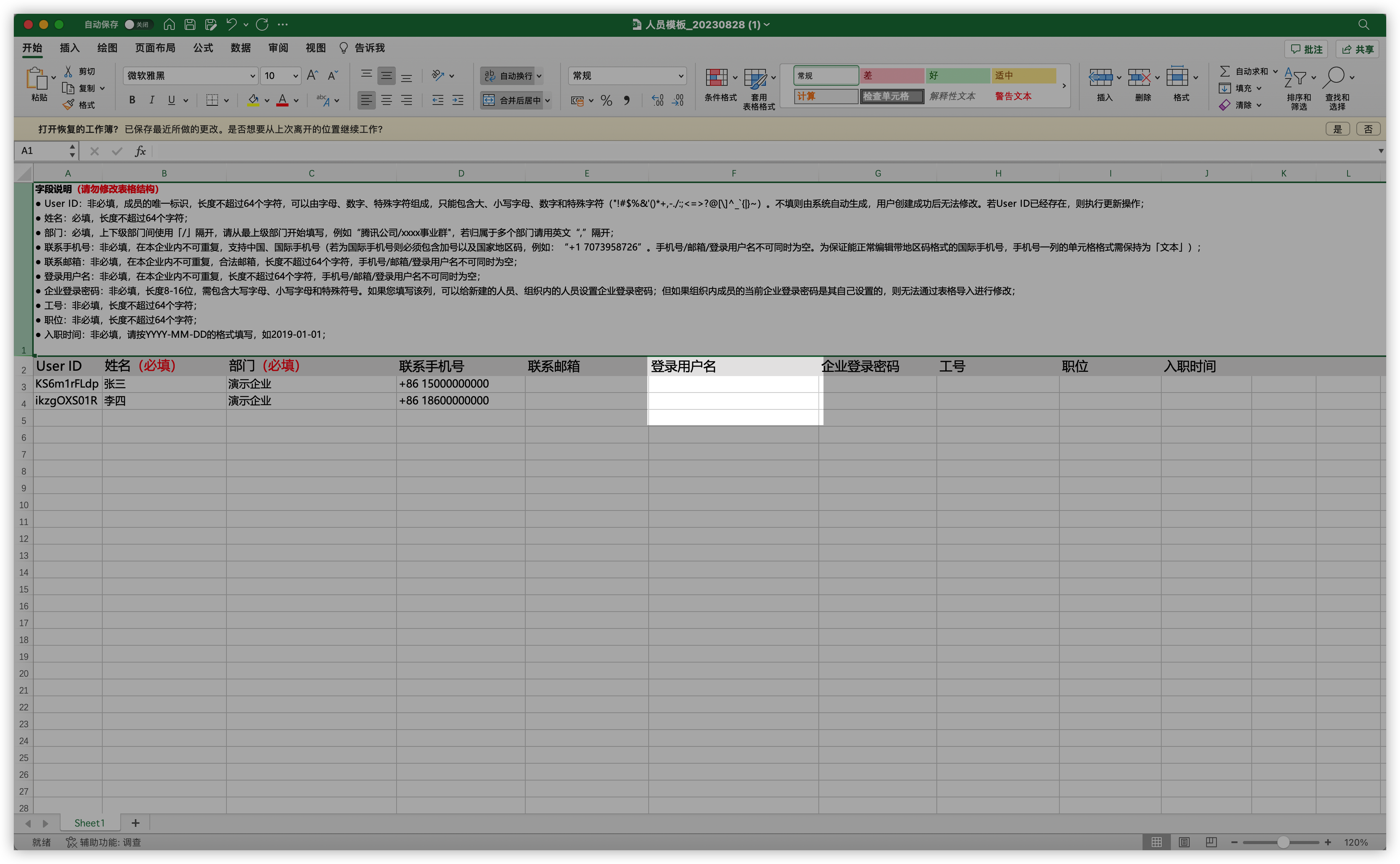Open the Draw (绘图) tab
1400x864 pixels.
click(x=107, y=48)
